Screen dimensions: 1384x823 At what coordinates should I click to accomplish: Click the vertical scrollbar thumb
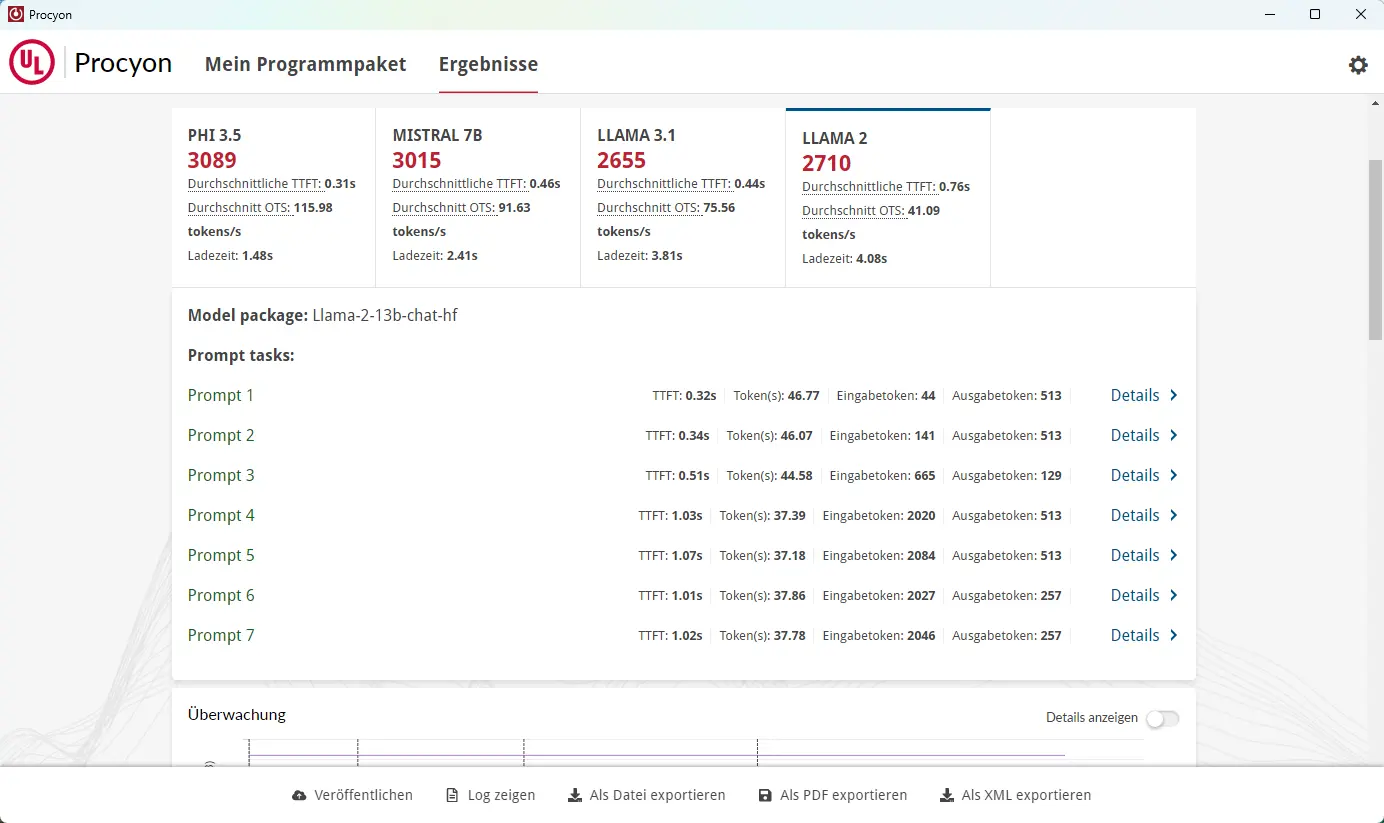1375,248
